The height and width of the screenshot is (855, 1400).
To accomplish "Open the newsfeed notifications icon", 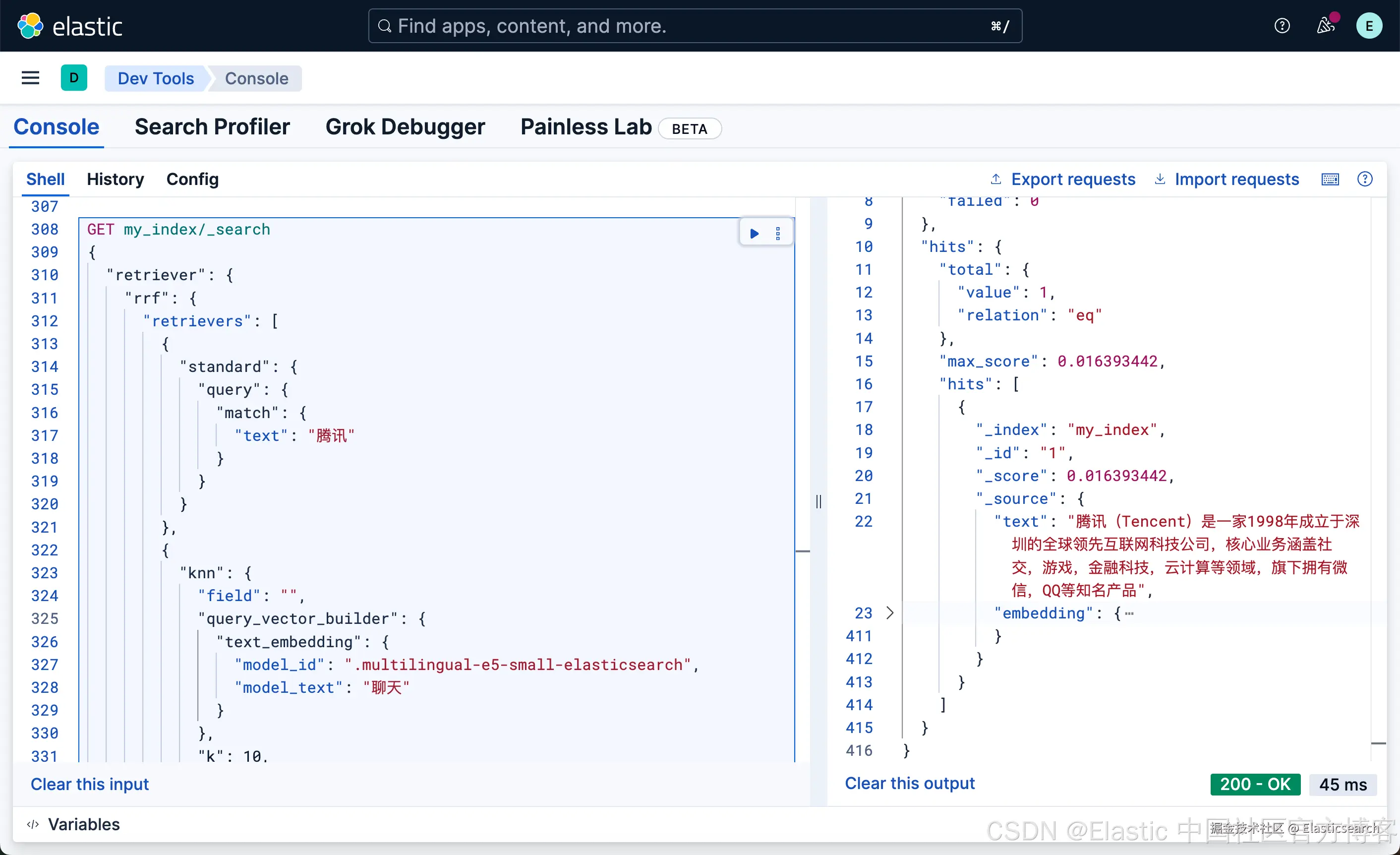I will pyautogui.click(x=1325, y=26).
